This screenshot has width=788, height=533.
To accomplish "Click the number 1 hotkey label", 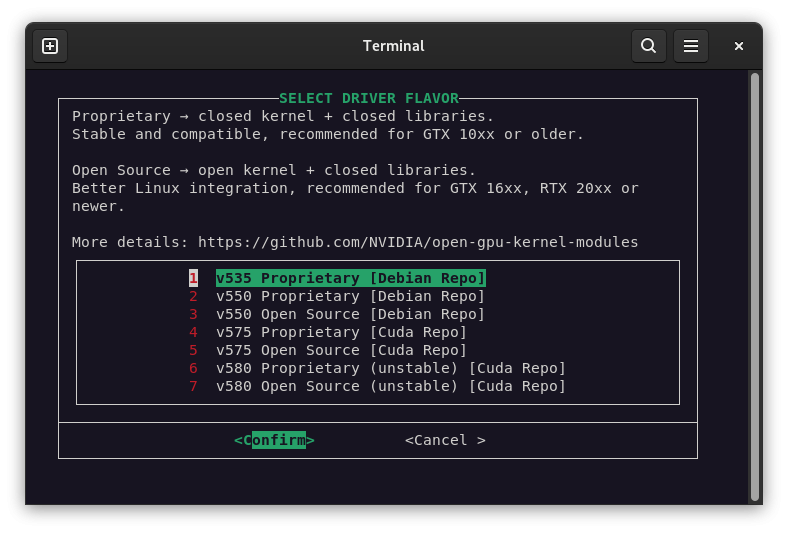I will coord(193,278).
